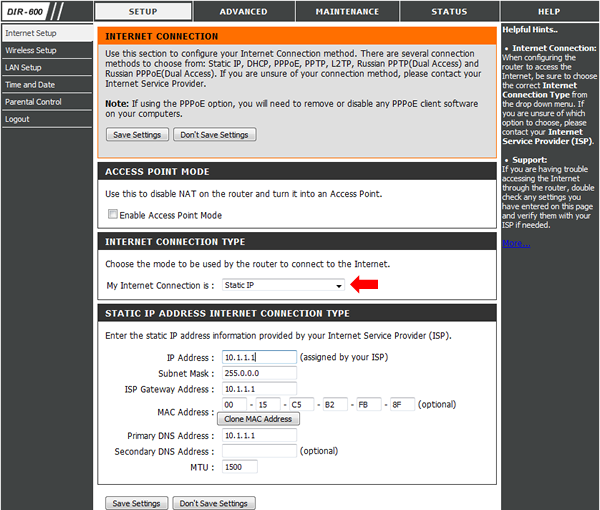Click the MAC Address field containing FB
The width and height of the screenshot is (600, 510).
(369, 404)
